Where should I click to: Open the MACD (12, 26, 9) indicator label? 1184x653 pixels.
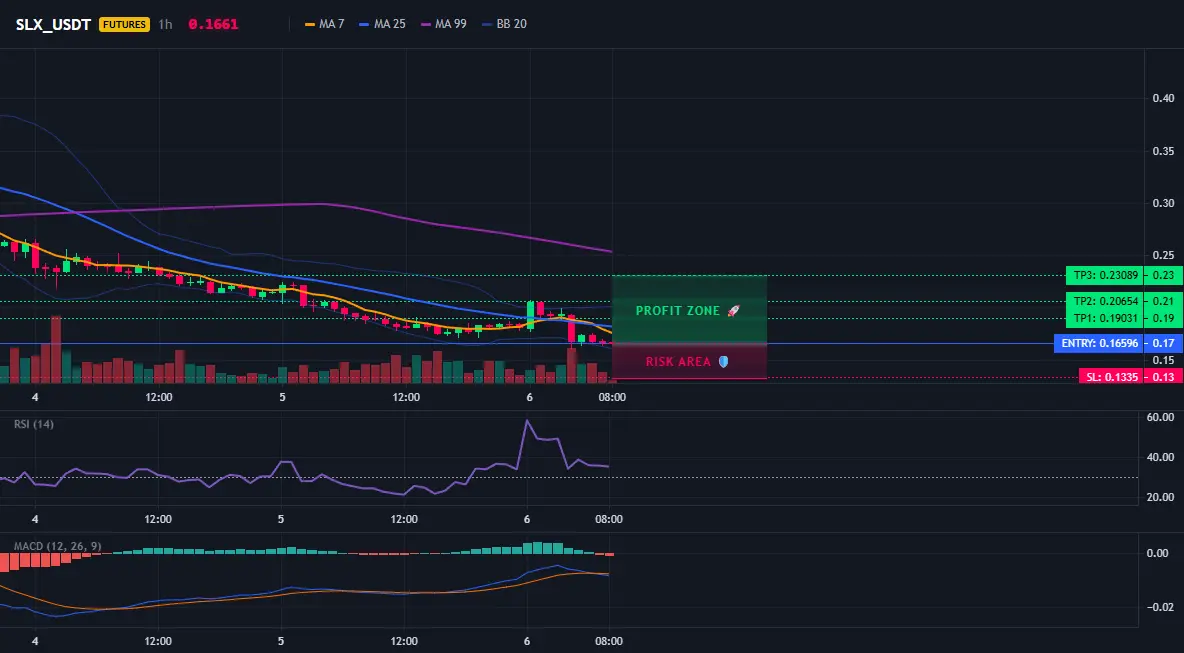[x=57, y=546]
